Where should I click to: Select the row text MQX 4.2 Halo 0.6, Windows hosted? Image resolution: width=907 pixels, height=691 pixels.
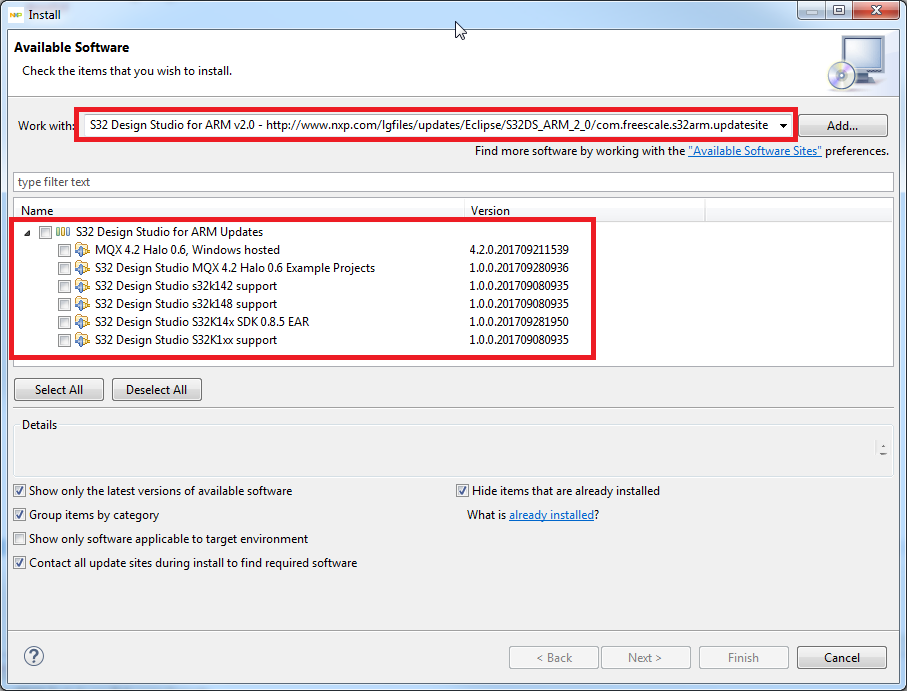187,250
